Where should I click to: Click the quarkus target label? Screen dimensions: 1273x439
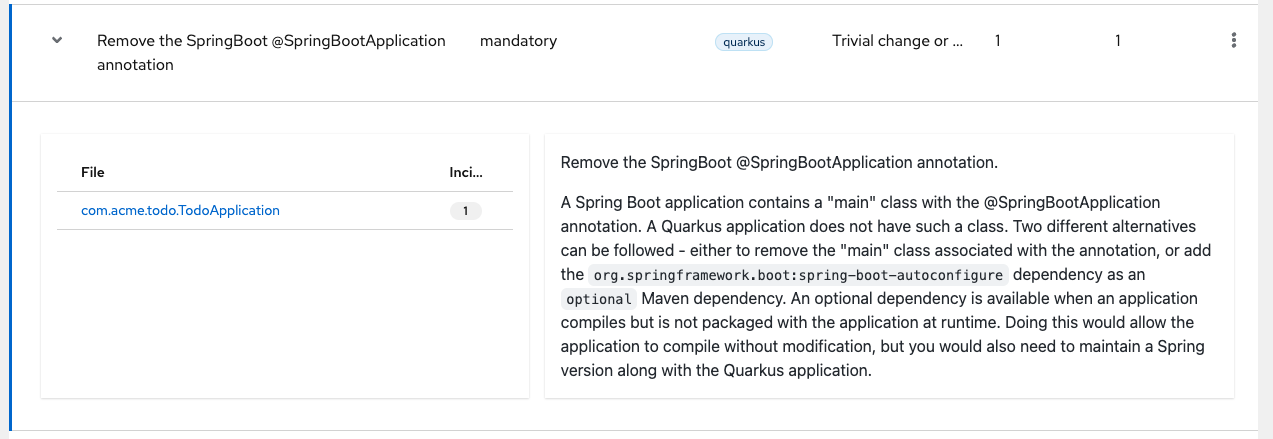(744, 42)
